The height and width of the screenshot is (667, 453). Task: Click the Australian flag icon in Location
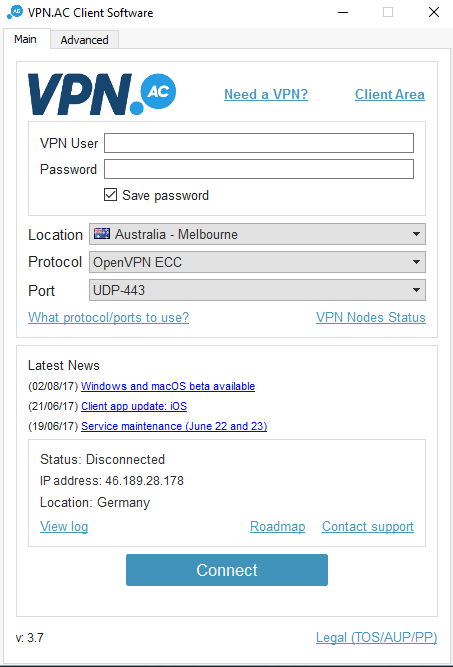click(x=102, y=234)
